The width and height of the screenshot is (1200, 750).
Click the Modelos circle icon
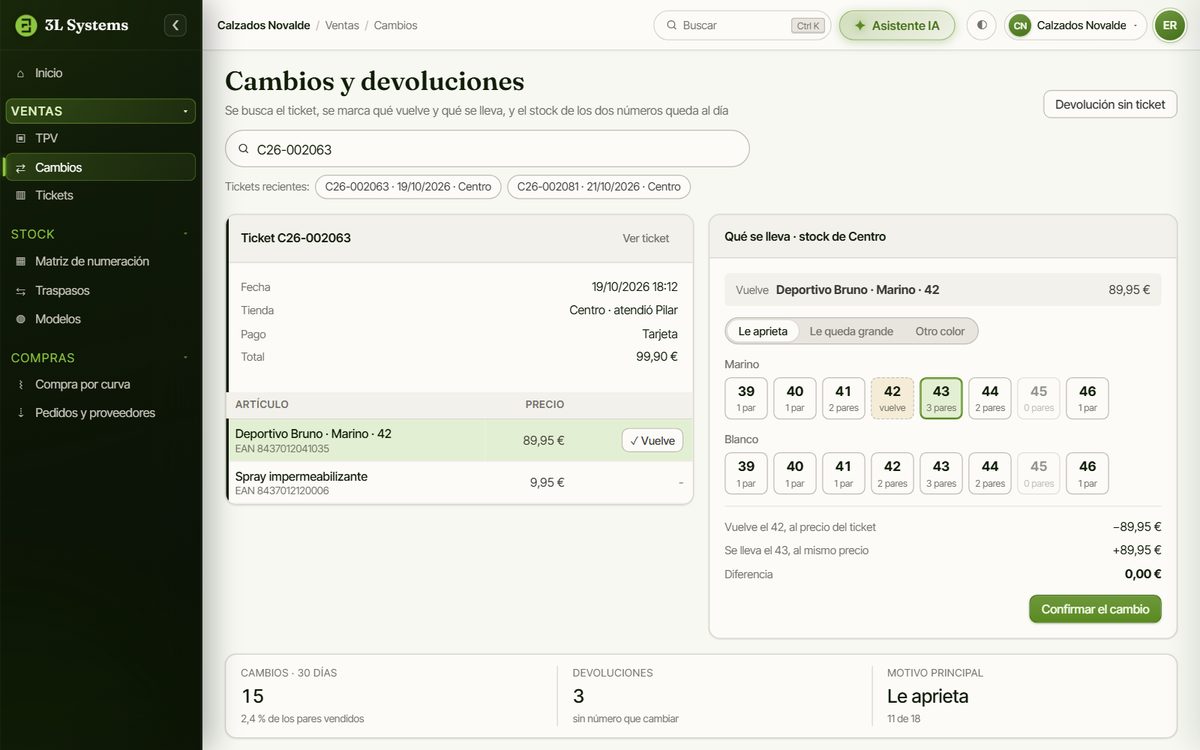point(21,319)
